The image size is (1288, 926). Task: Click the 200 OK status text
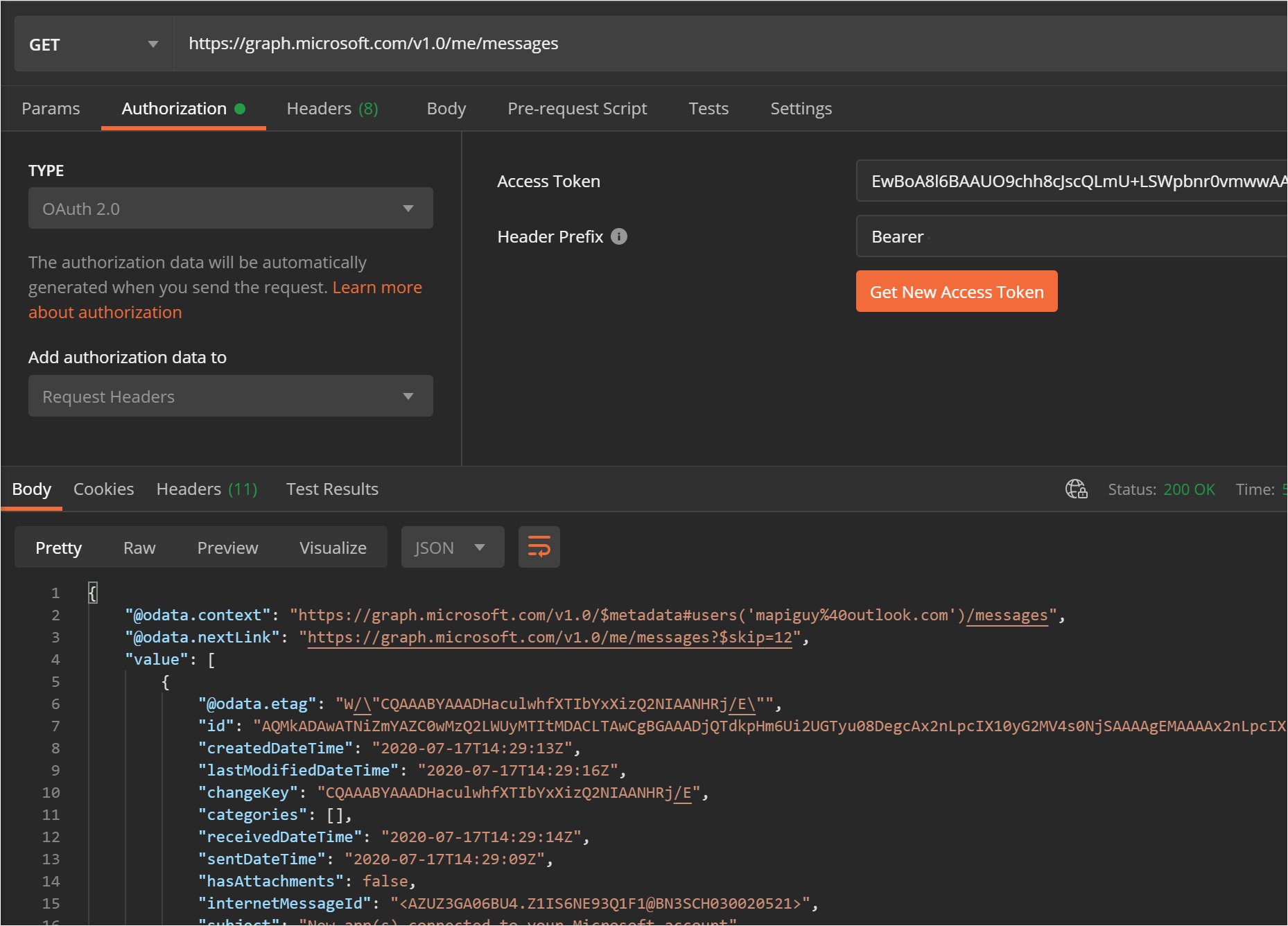click(x=1189, y=489)
